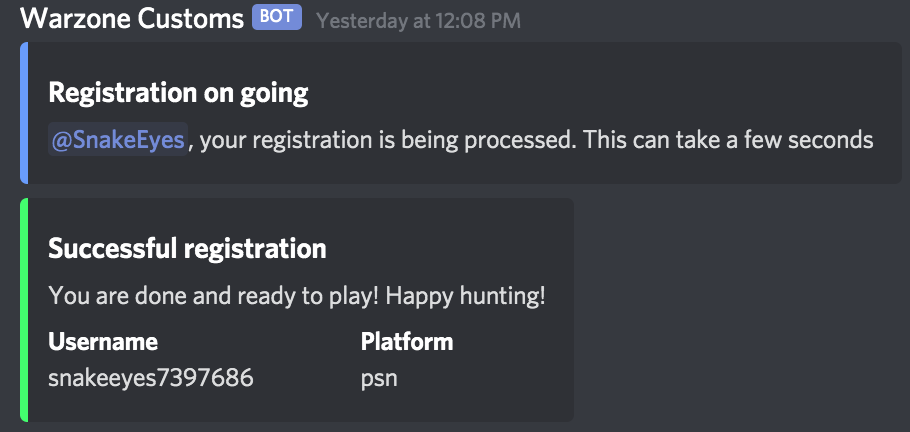Click the Yesterday at 12:08 PM timestamp

tap(418, 20)
